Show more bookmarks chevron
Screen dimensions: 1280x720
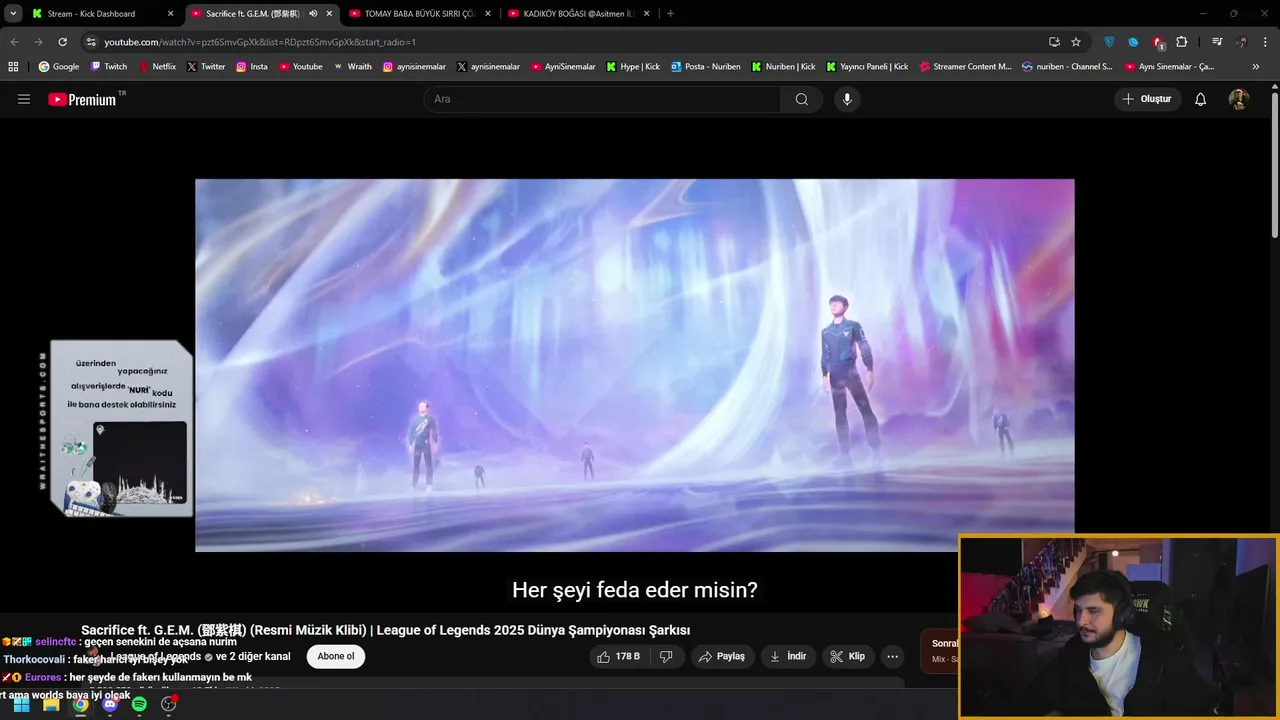tap(1256, 67)
